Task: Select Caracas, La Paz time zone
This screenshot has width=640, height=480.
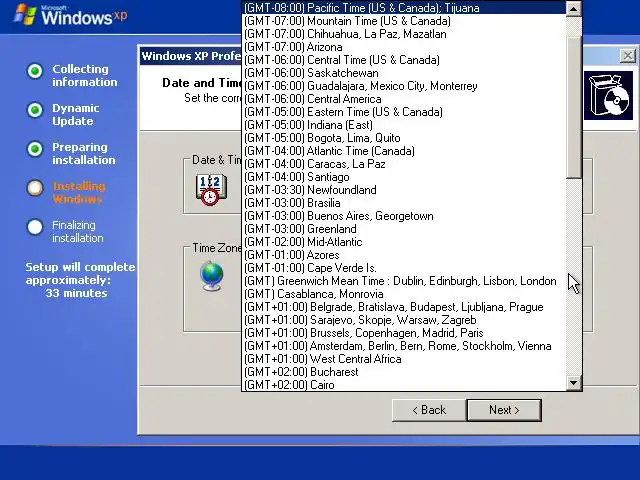Action: (x=404, y=164)
